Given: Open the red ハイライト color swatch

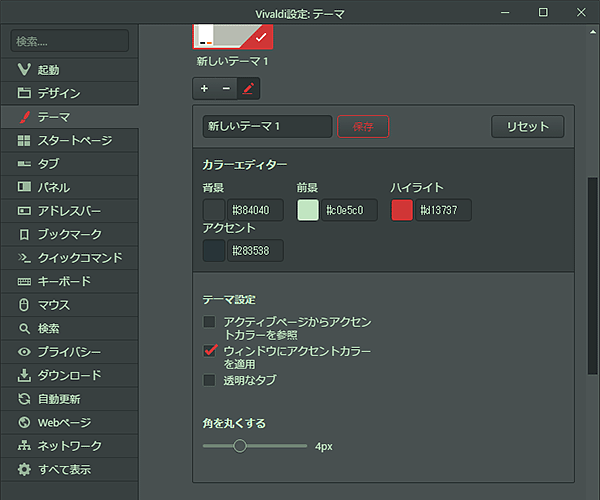Looking at the screenshot, I should (402, 210).
